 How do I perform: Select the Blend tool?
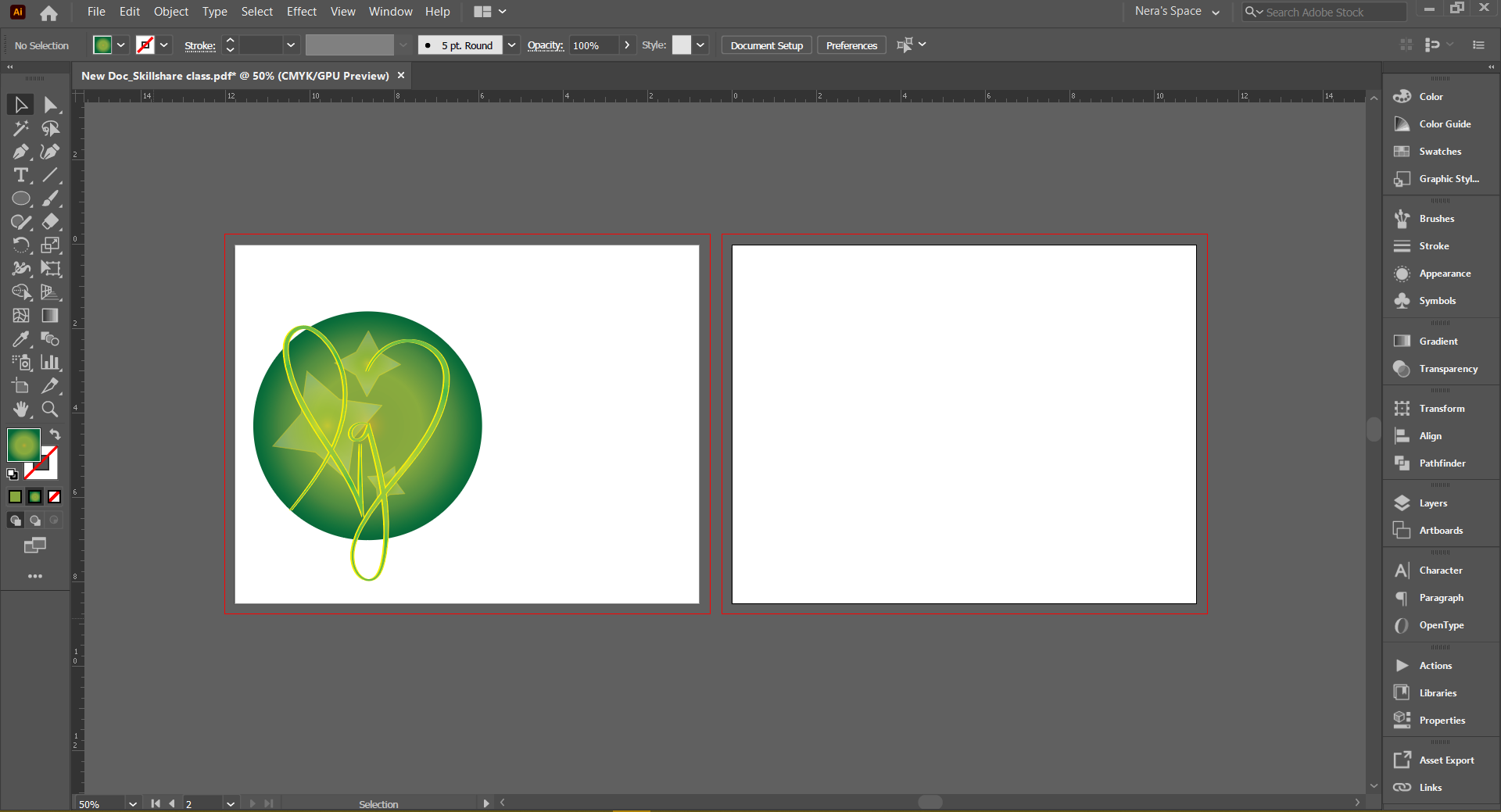(x=51, y=339)
